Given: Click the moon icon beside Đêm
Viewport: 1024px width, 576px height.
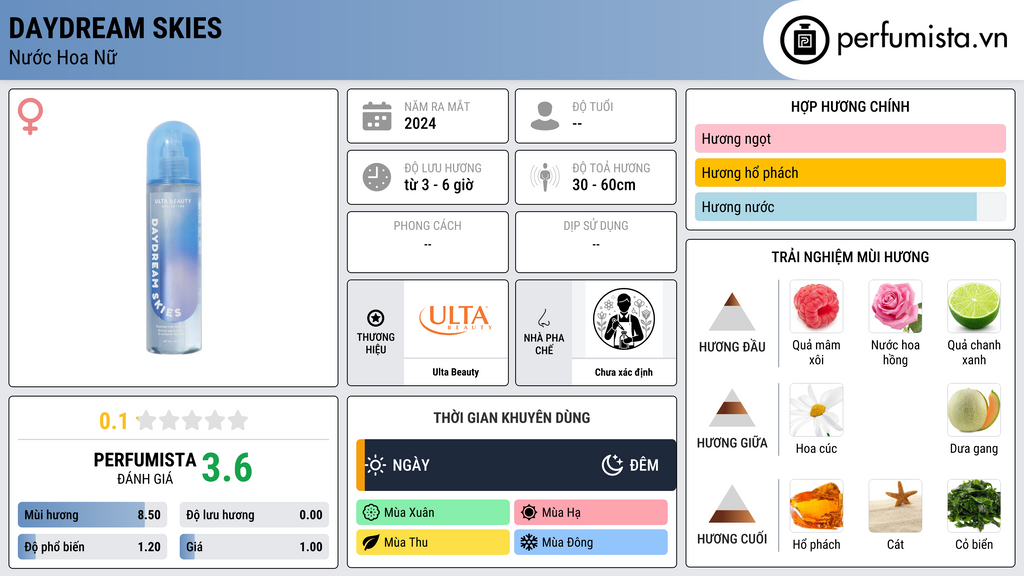Looking at the screenshot, I should coord(612,465).
